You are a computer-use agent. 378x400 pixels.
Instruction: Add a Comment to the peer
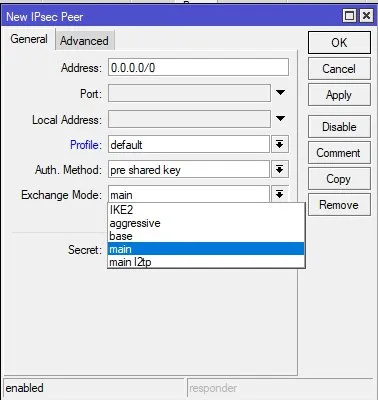click(x=339, y=153)
